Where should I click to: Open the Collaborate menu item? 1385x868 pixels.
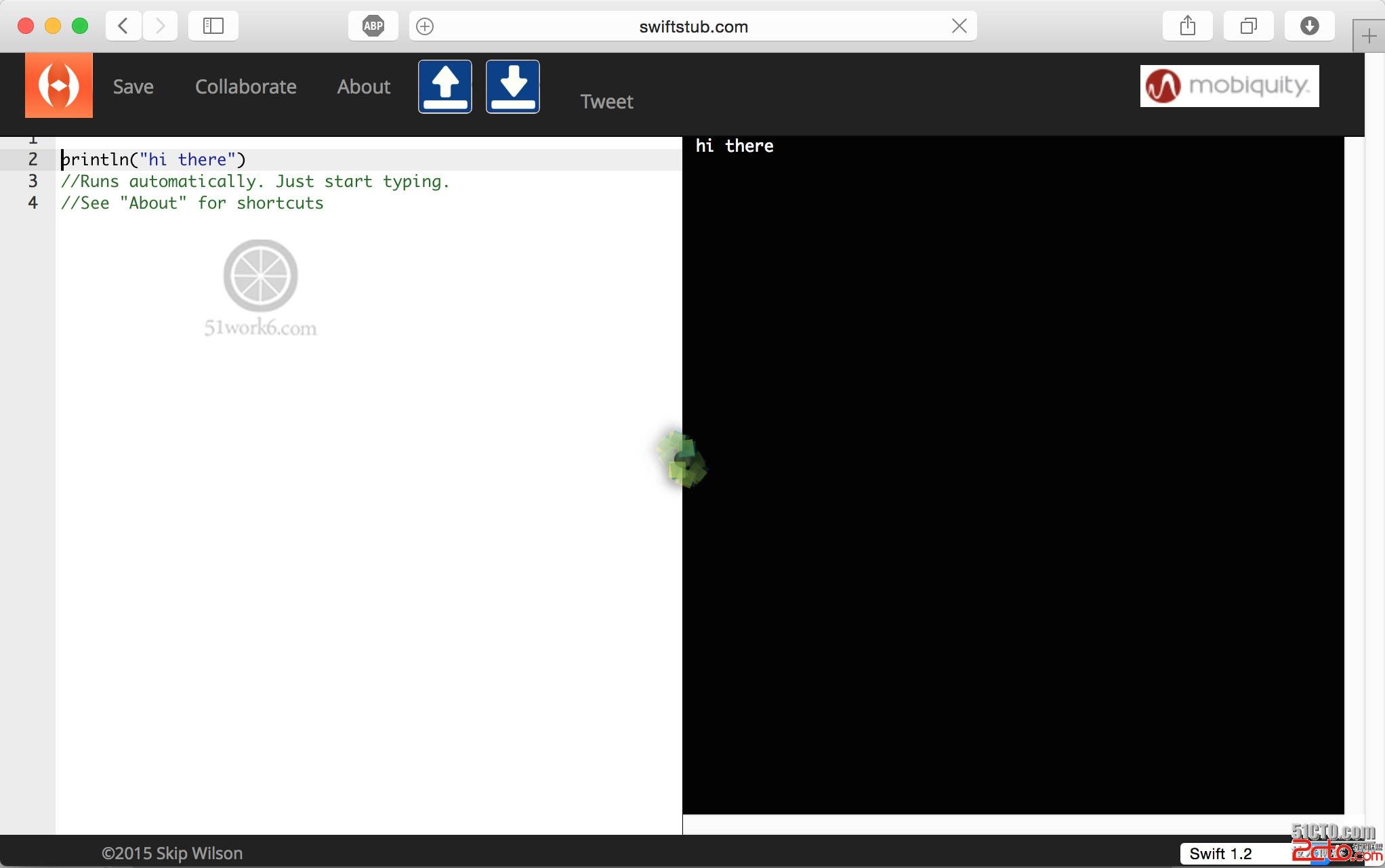(245, 87)
